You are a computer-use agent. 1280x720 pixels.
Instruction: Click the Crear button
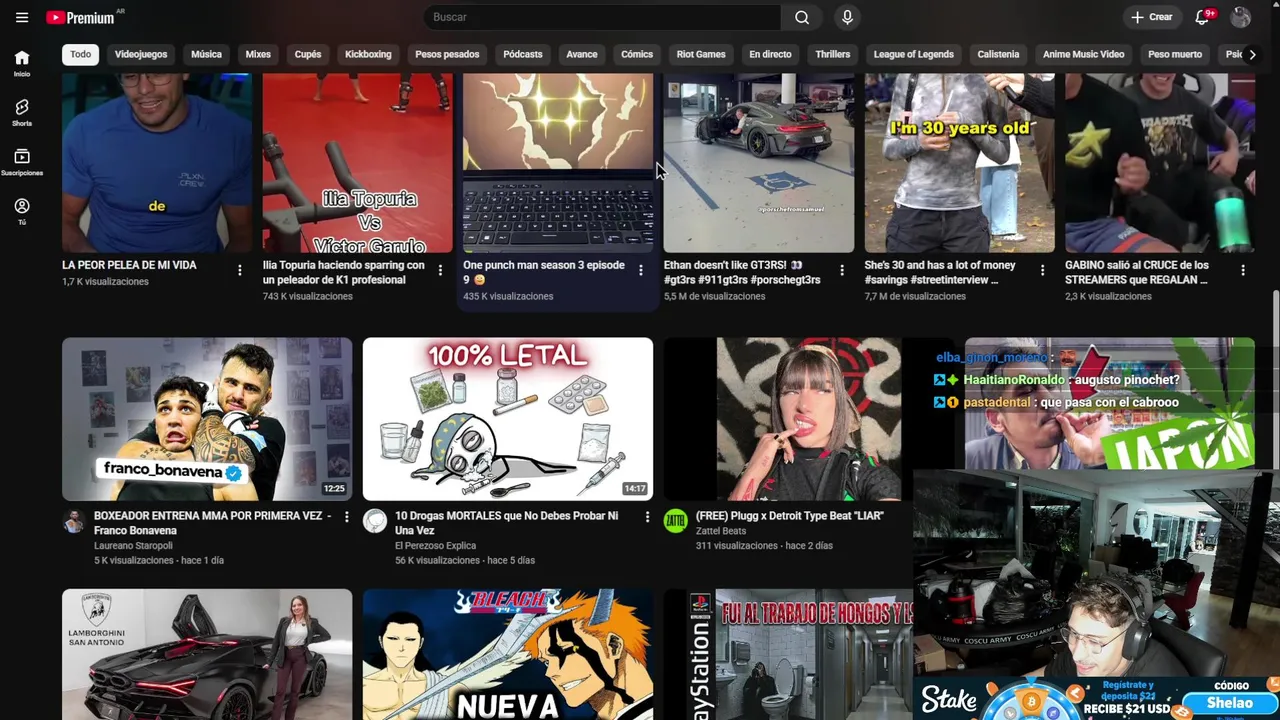coord(1151,17)
